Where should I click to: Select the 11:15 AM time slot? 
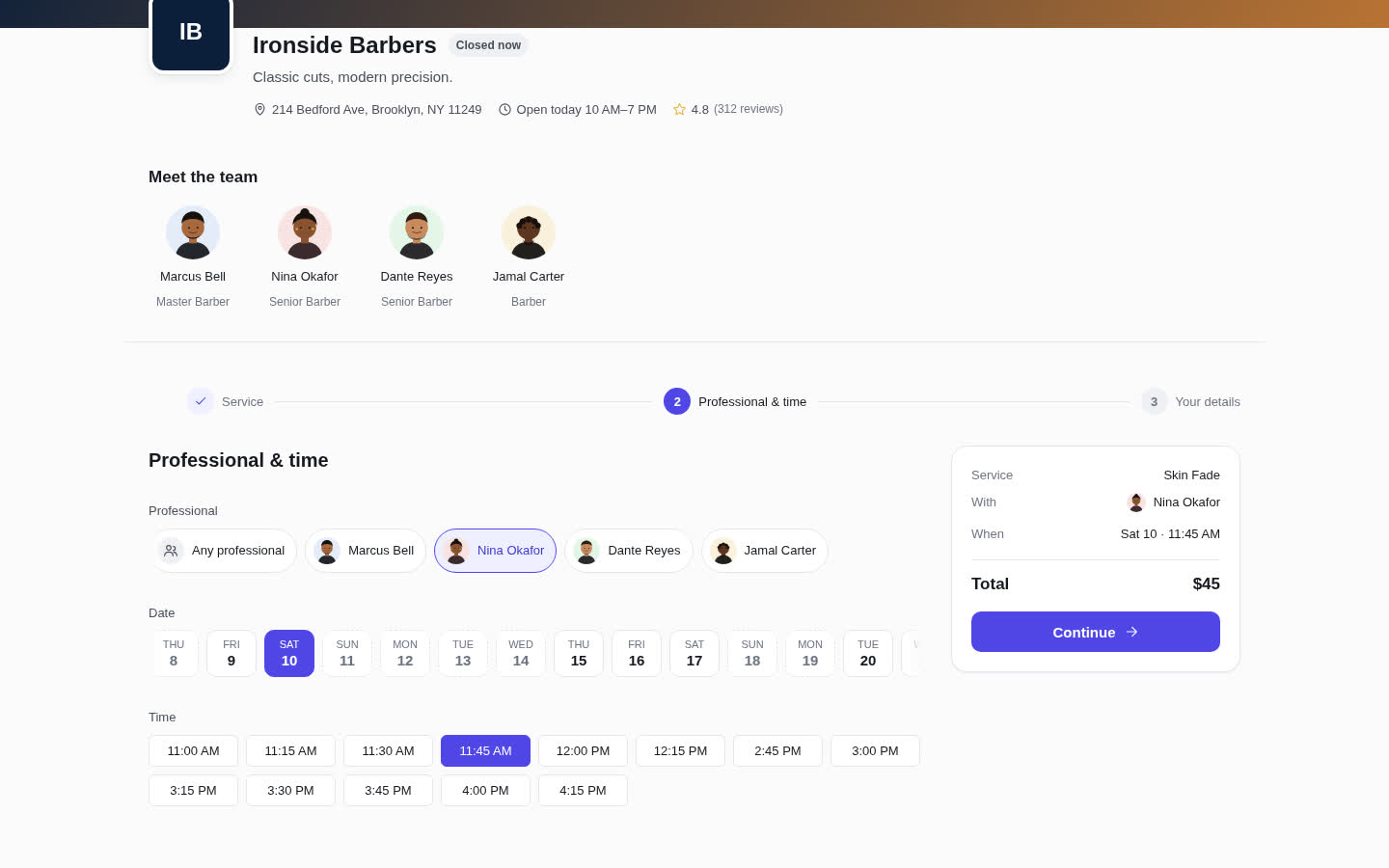[290, 750]
